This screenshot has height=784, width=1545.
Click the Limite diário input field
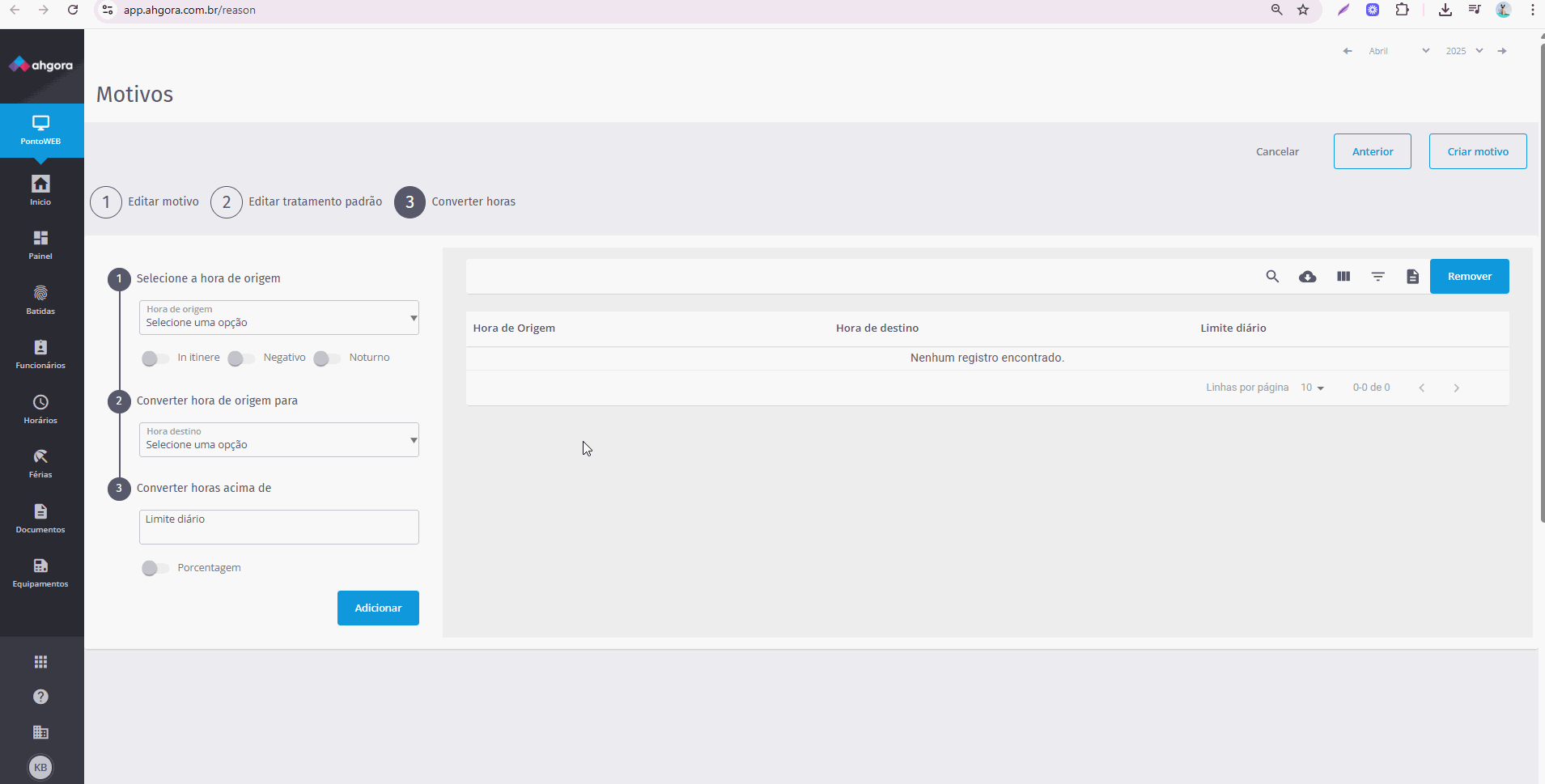279,527
